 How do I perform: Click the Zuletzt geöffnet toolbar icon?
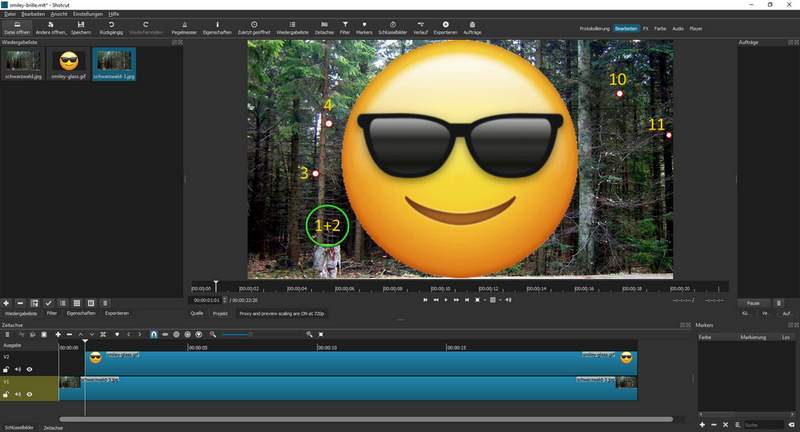[x=253, y=26]
